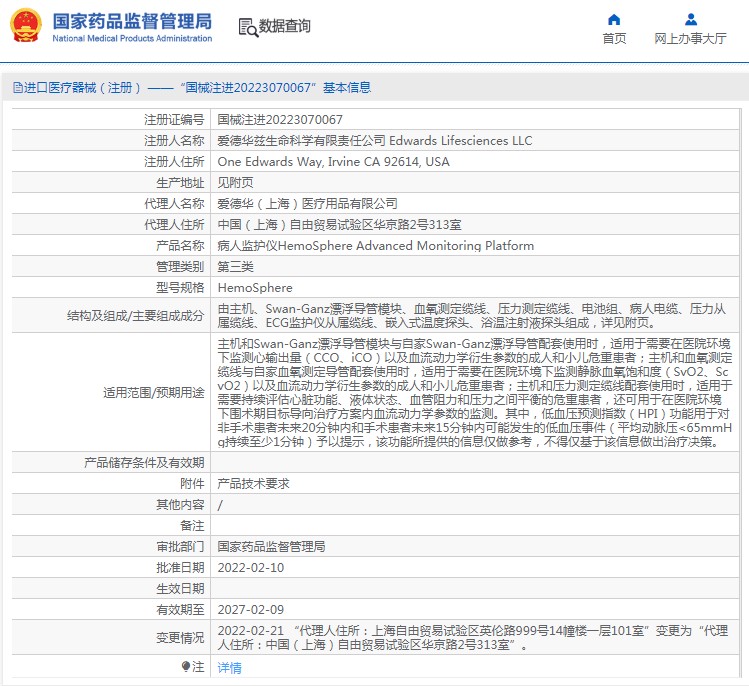Image resolution: width=749 pixels, height=686 pixels.
Task: Select agent name 爱德华（上海）医疗用品有限公司
Action: click(307, 204)
